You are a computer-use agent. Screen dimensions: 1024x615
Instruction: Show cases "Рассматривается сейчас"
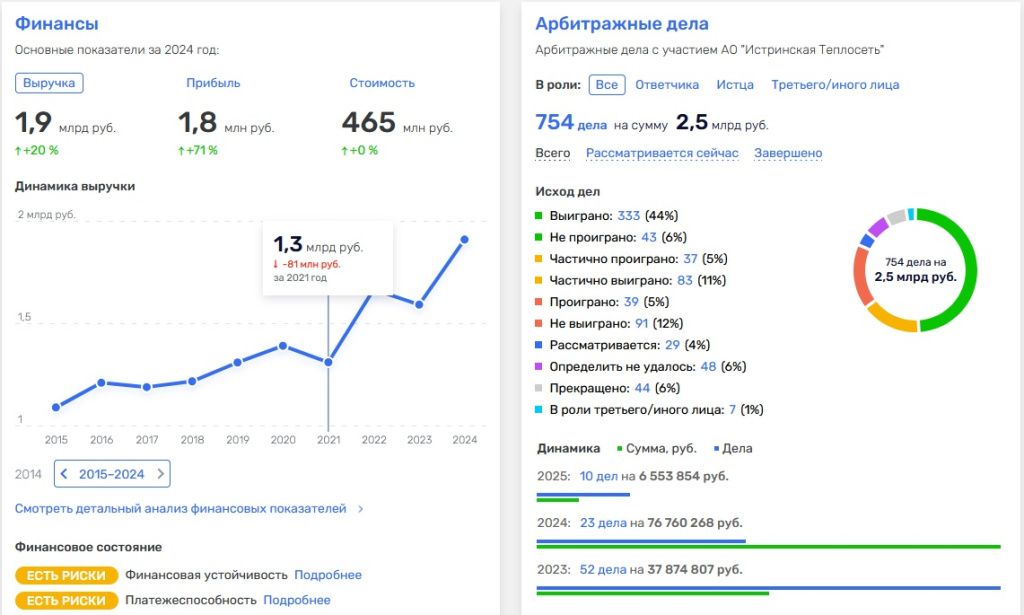coord(662,153)
